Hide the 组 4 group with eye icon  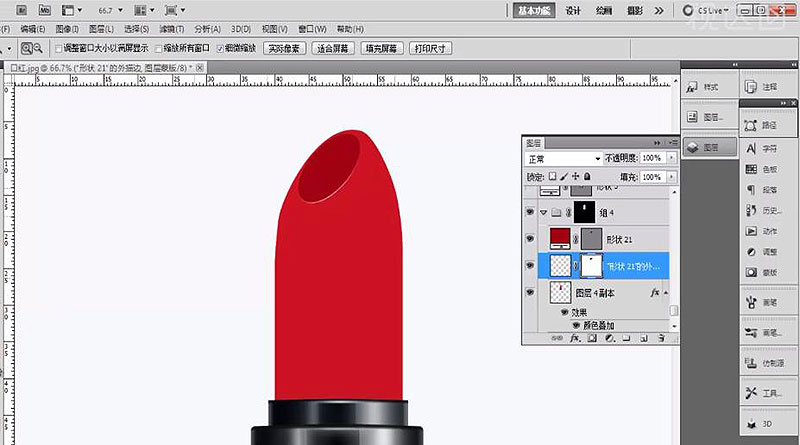point(530,212)
